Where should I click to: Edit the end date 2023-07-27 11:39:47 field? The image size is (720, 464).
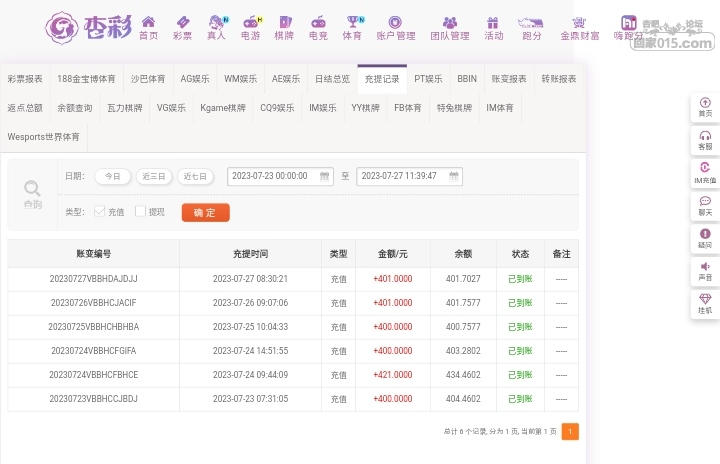tap(409, 176)
